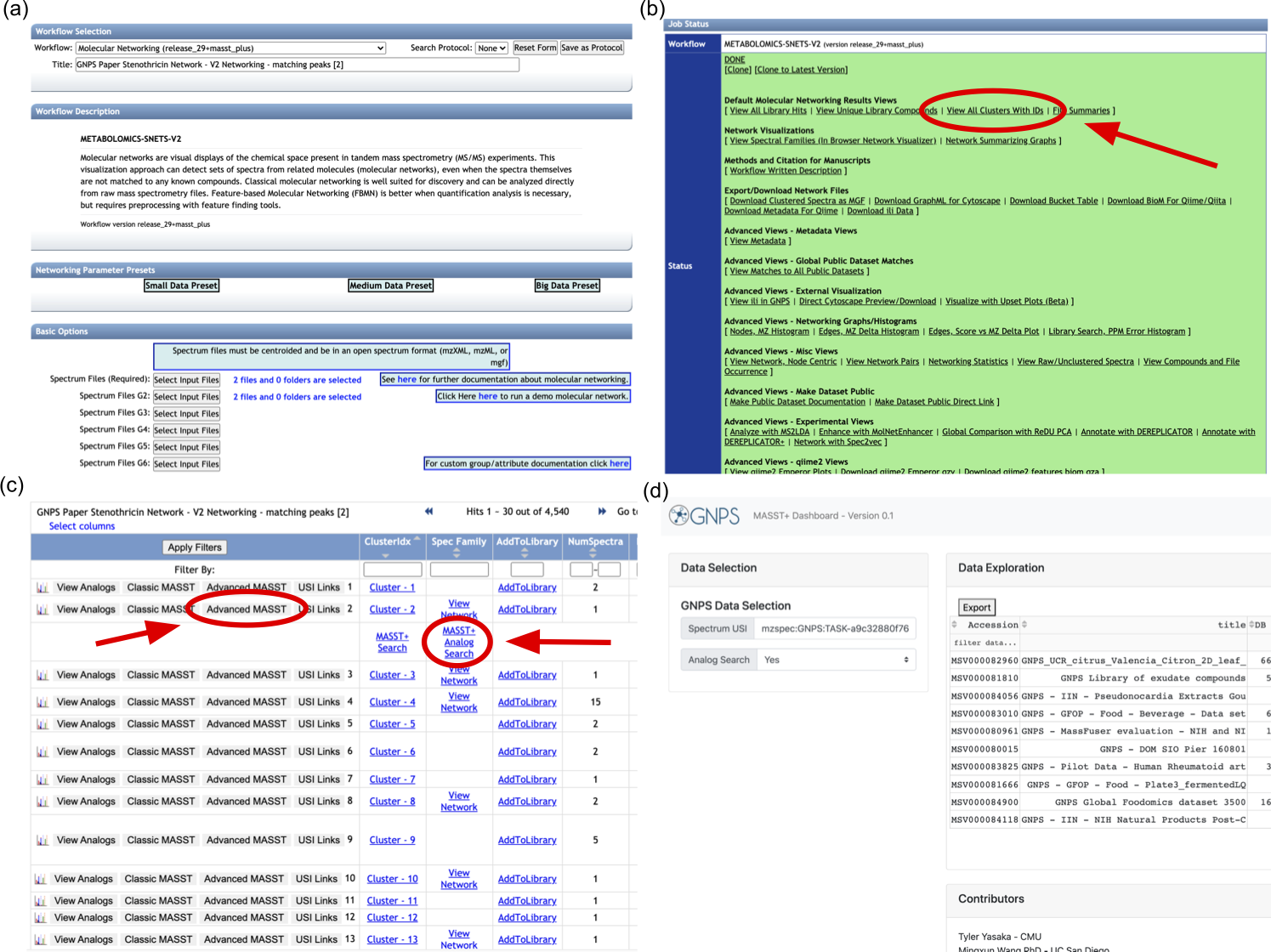Open View Metadata link
Screen dimensions: 1271x952
(x=757, y=241)
